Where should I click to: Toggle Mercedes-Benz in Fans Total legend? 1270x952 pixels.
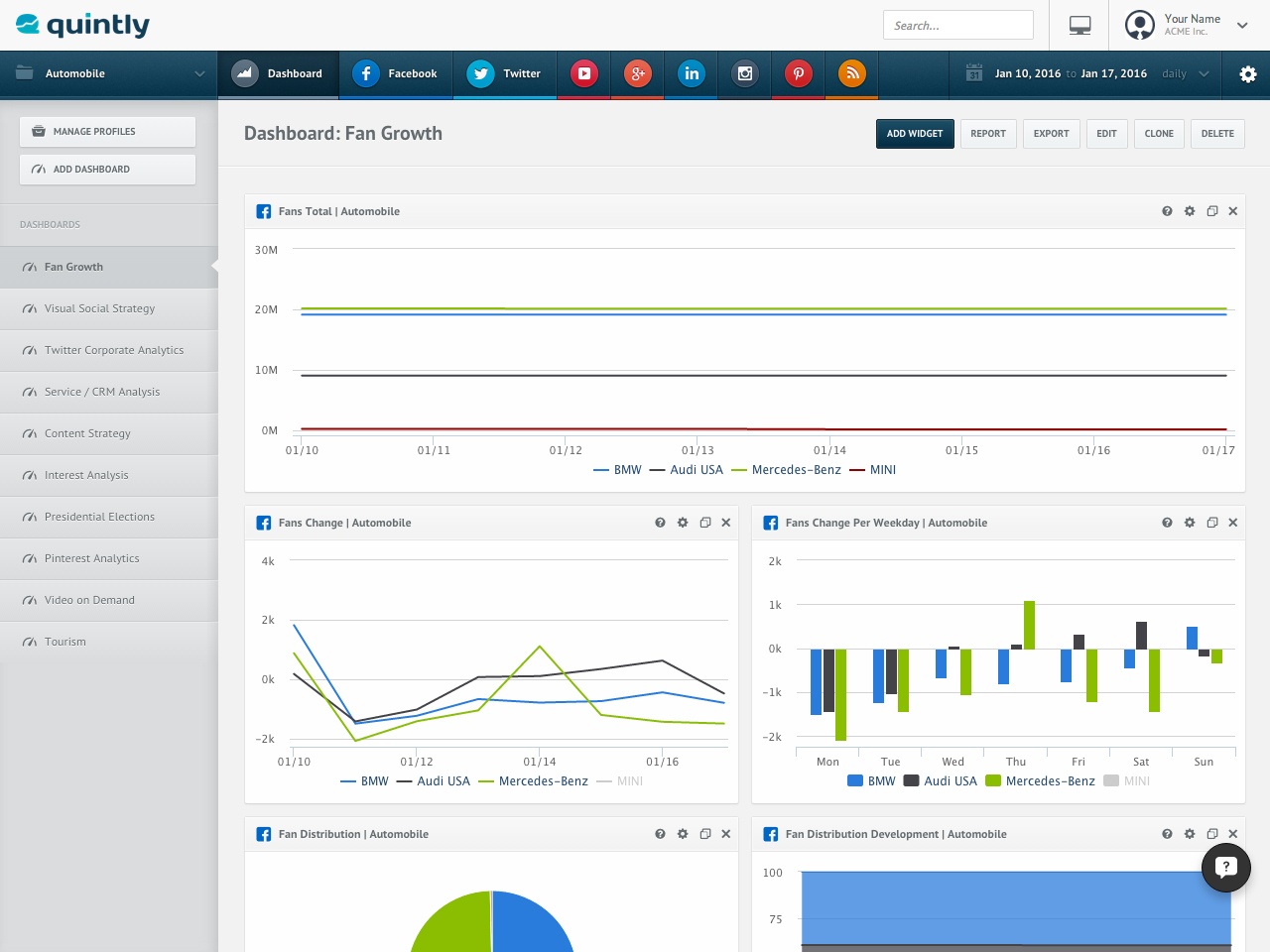coord(786,470)
